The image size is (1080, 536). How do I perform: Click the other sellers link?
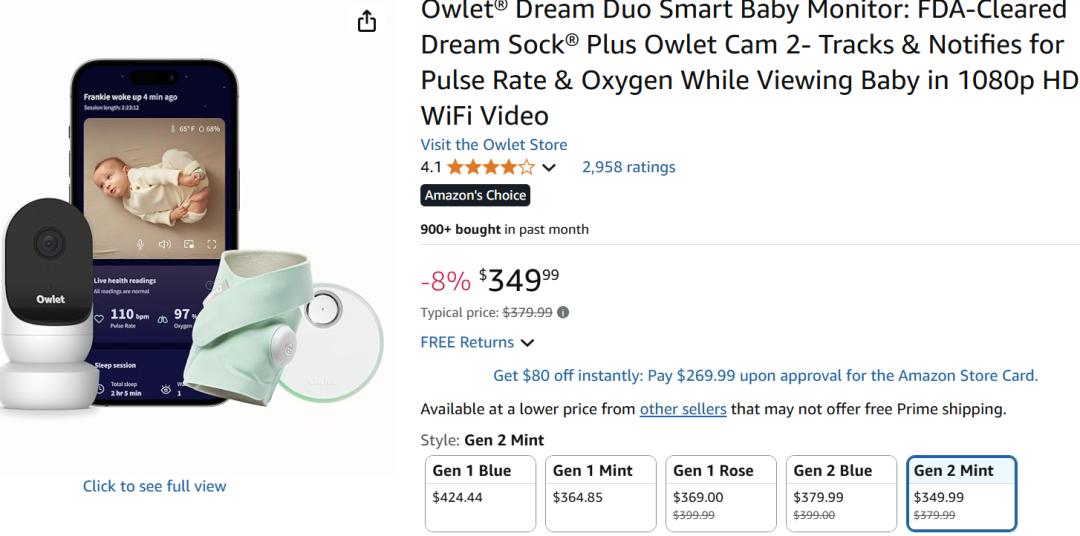[683, 409]
